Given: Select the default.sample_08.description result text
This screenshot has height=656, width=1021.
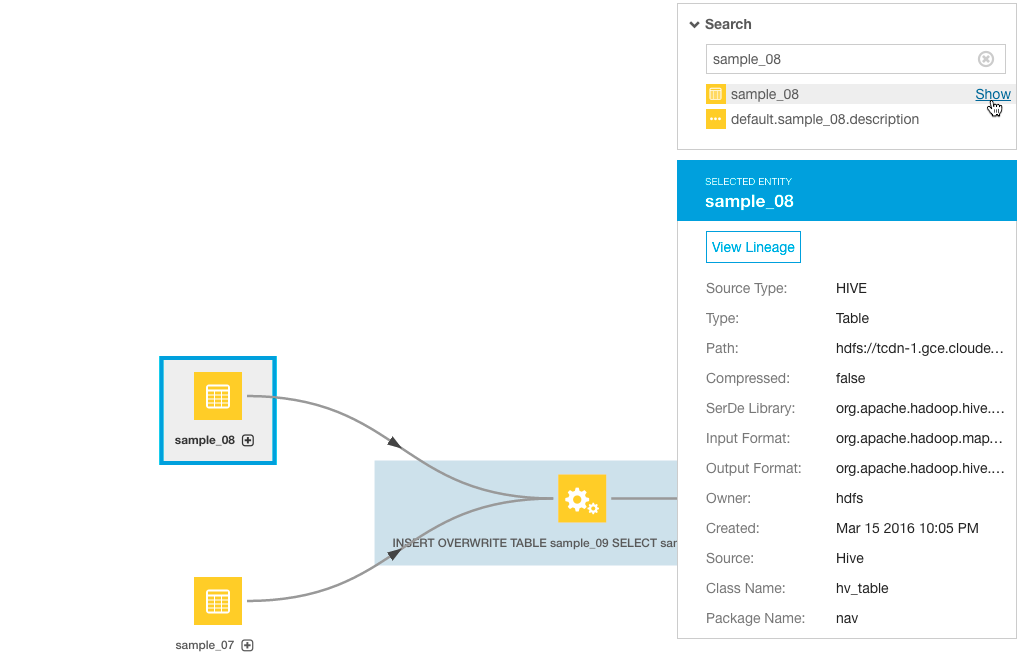Looking at the screenshot, I should pos(824,119).
